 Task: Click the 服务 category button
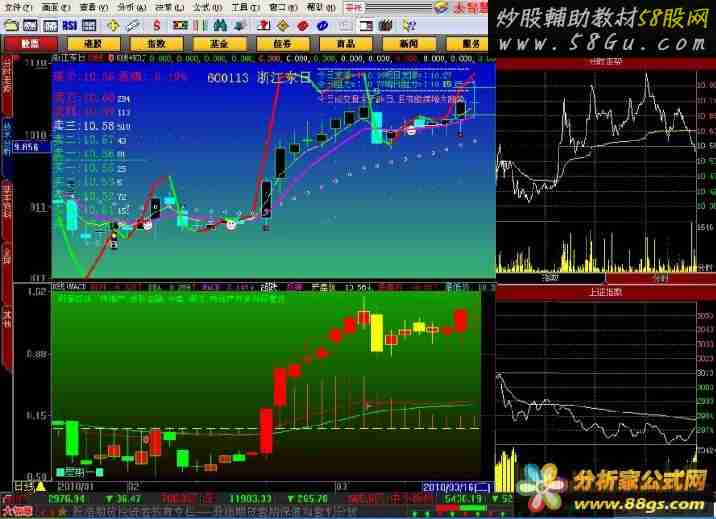click(x=467, y=44)
